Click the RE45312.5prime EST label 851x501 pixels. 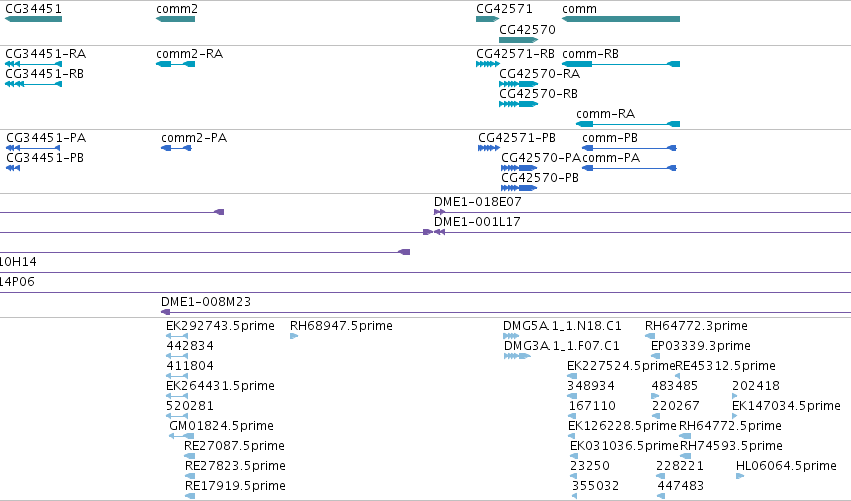725,366
